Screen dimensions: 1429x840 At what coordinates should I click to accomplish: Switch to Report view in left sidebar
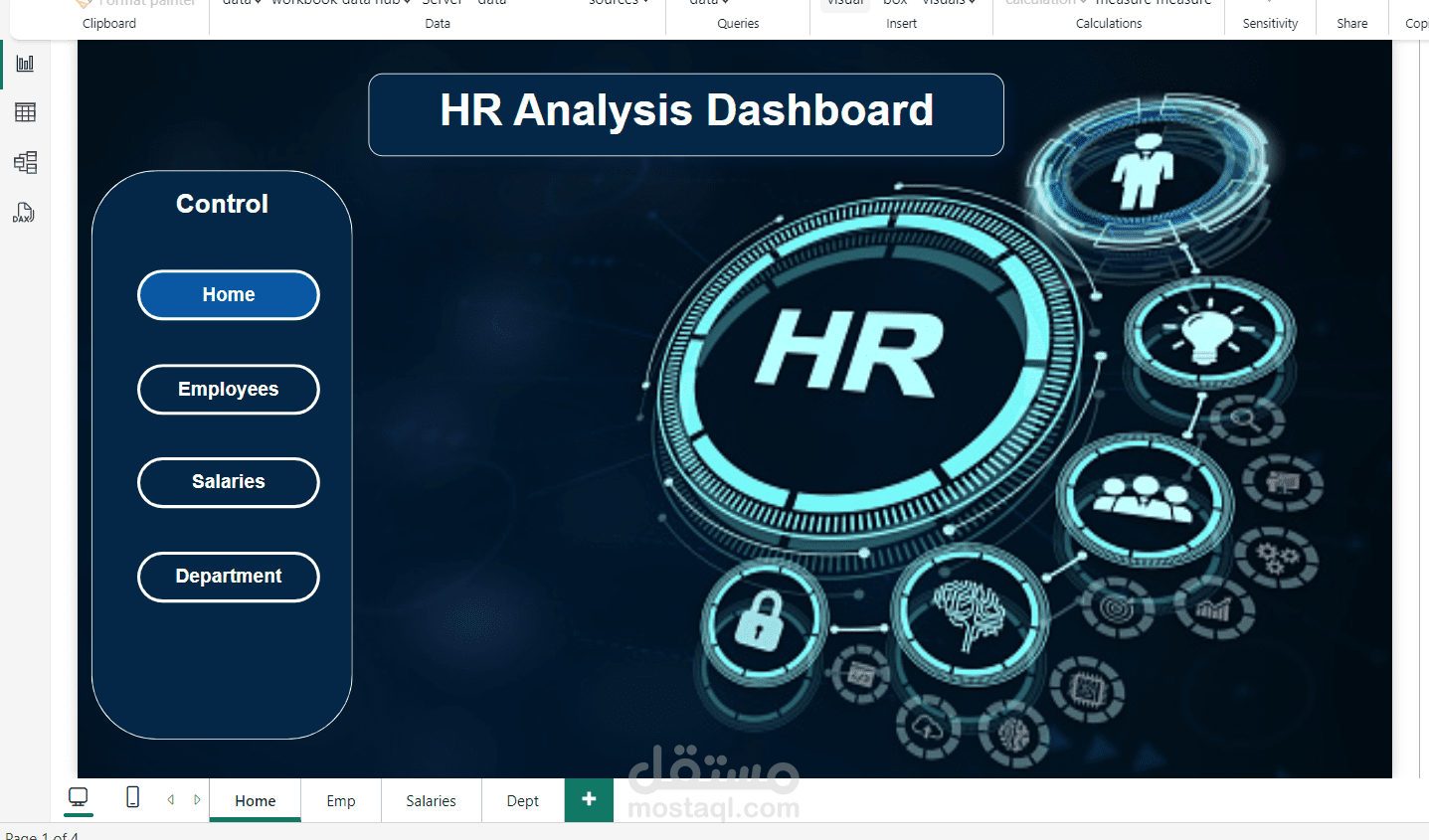click(25, 63)
